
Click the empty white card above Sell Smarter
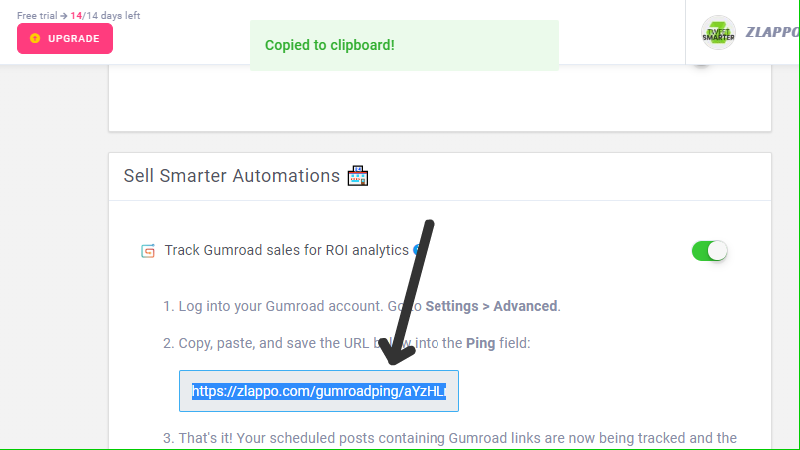[440, 98]
